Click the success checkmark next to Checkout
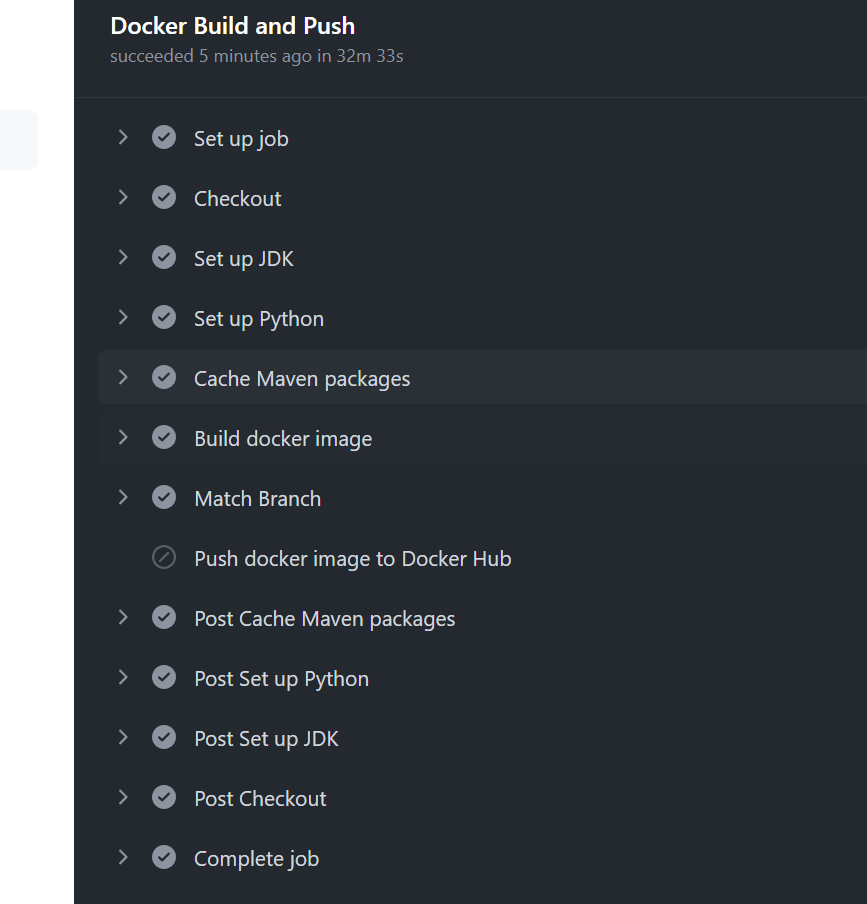Viewport: 867px width, 904px height. point(164,198)
